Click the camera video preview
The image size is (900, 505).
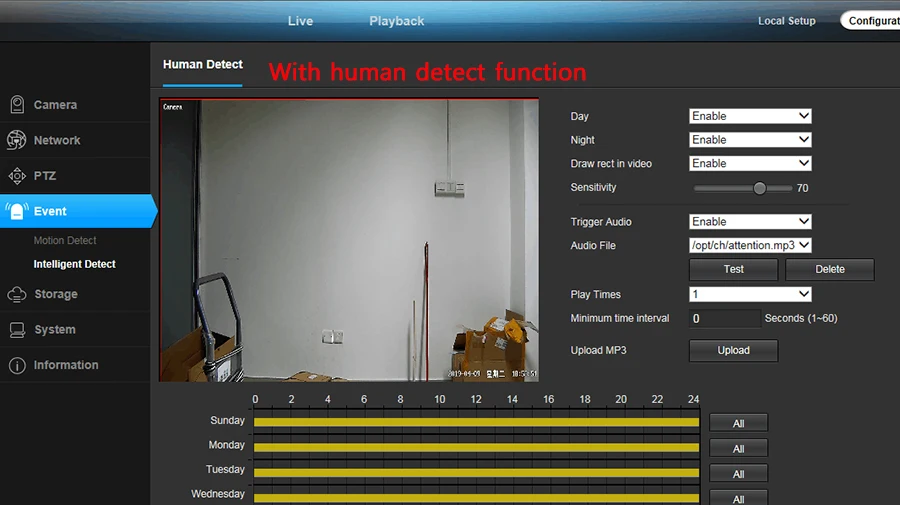(x=349, y=240)
